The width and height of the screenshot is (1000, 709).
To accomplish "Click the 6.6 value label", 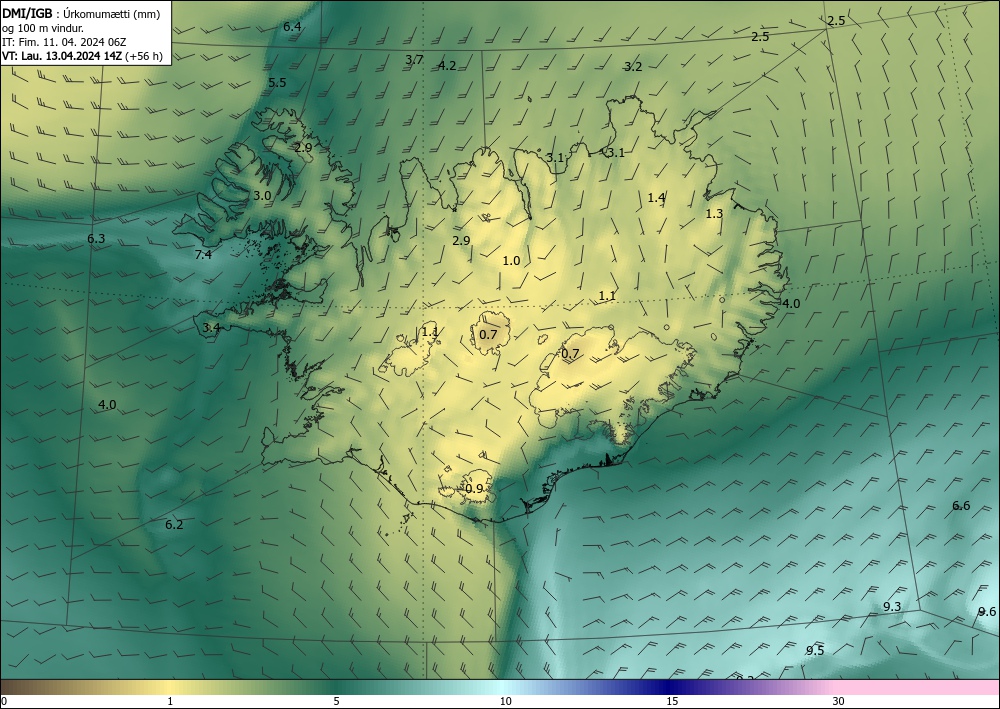I will tap(961, 506).
